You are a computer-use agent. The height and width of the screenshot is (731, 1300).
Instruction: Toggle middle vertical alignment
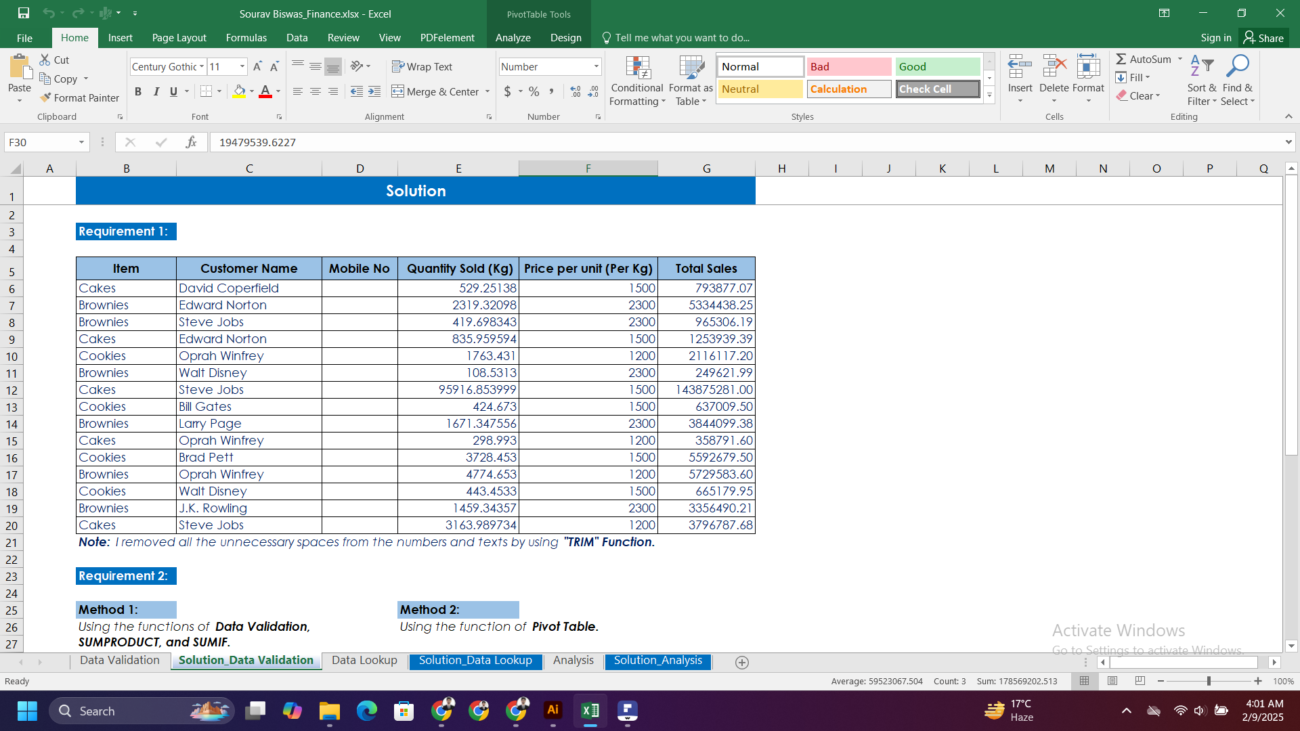[315, 67]
